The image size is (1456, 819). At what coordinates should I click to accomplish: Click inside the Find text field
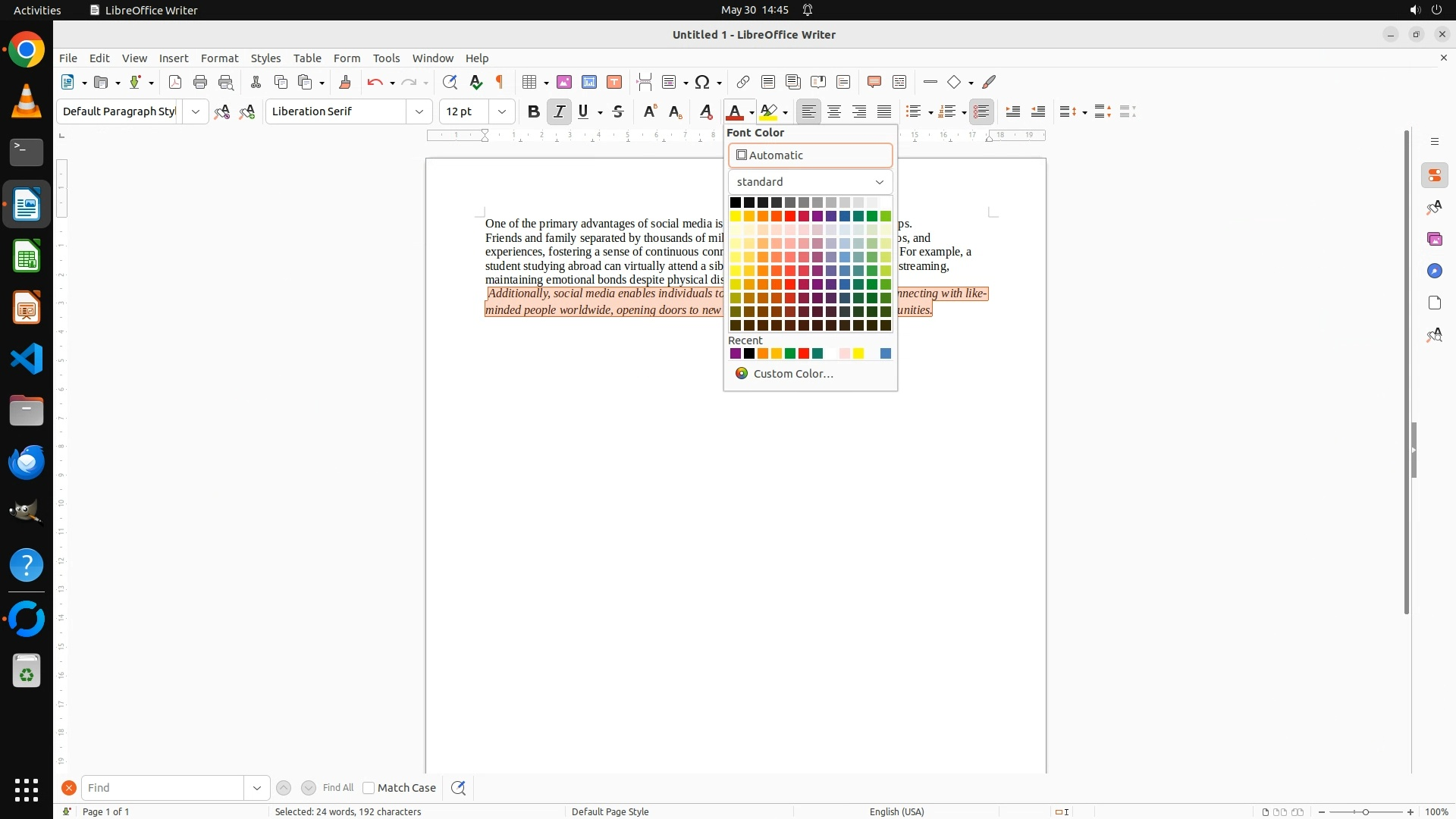point(162,788)
